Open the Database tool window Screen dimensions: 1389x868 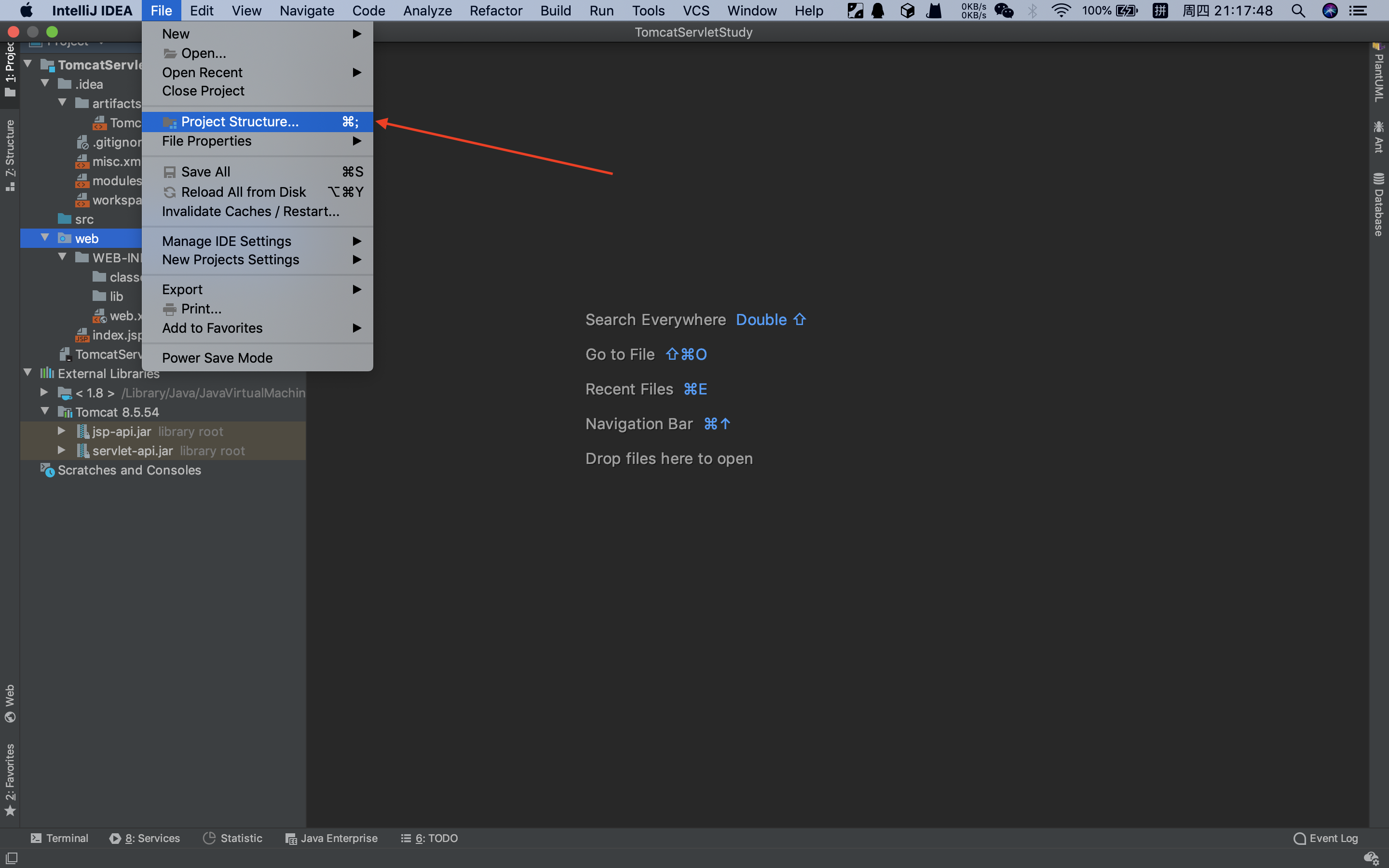click(1379, 205)
